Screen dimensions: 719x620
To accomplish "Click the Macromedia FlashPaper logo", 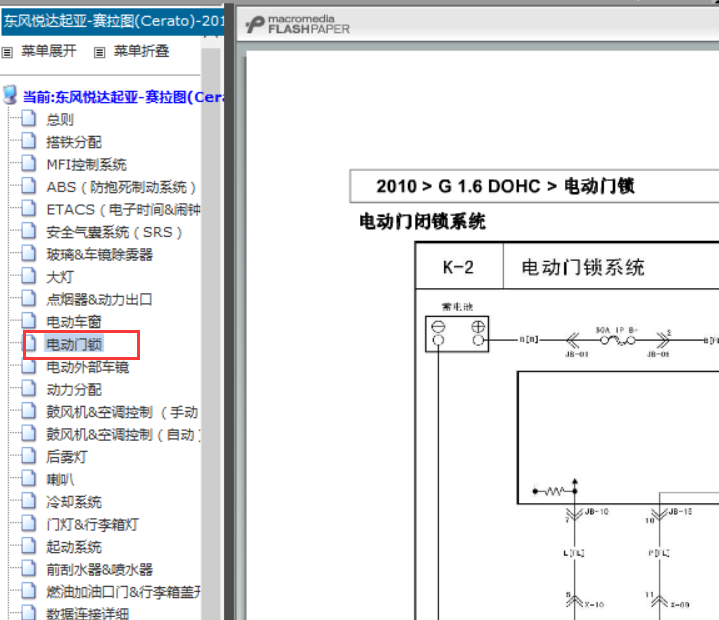I will [x=297, y=24].
